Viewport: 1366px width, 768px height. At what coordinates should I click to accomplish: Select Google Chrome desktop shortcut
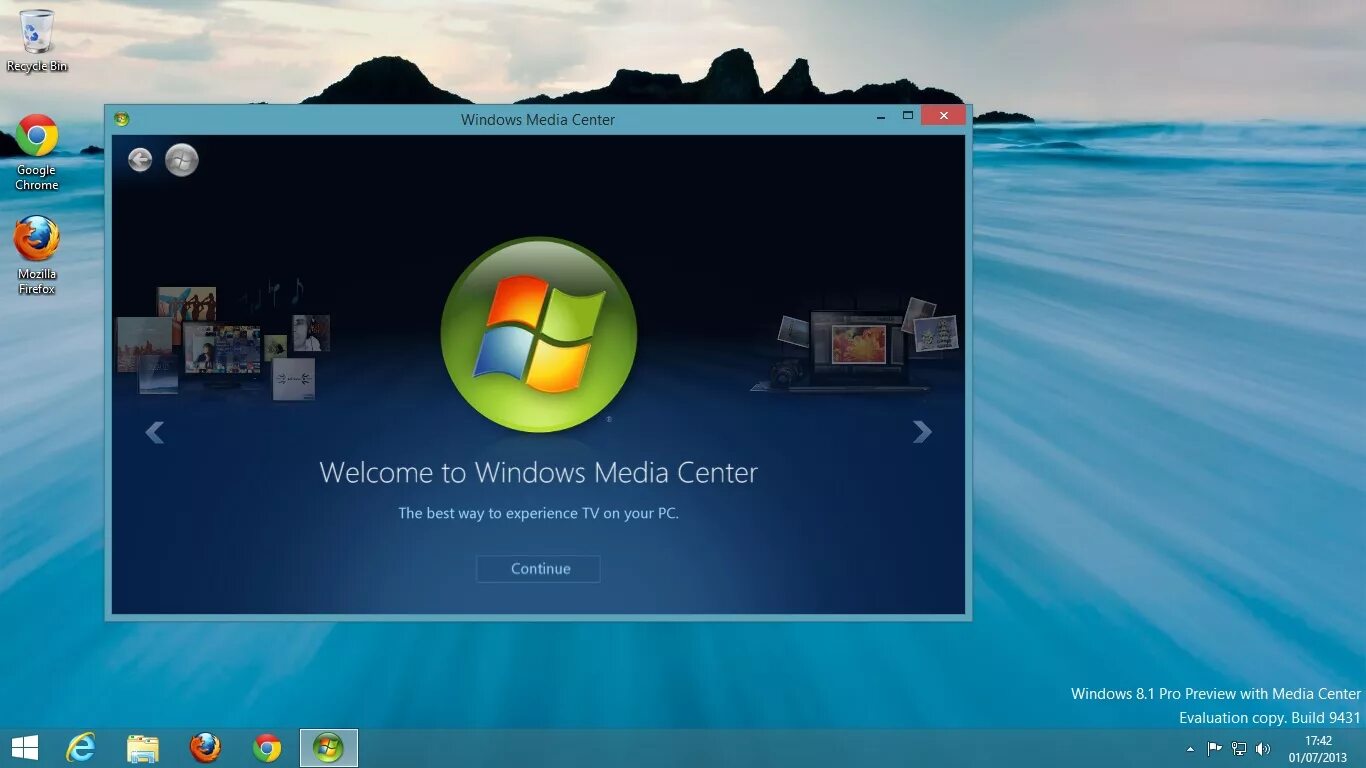coord(37,152)
